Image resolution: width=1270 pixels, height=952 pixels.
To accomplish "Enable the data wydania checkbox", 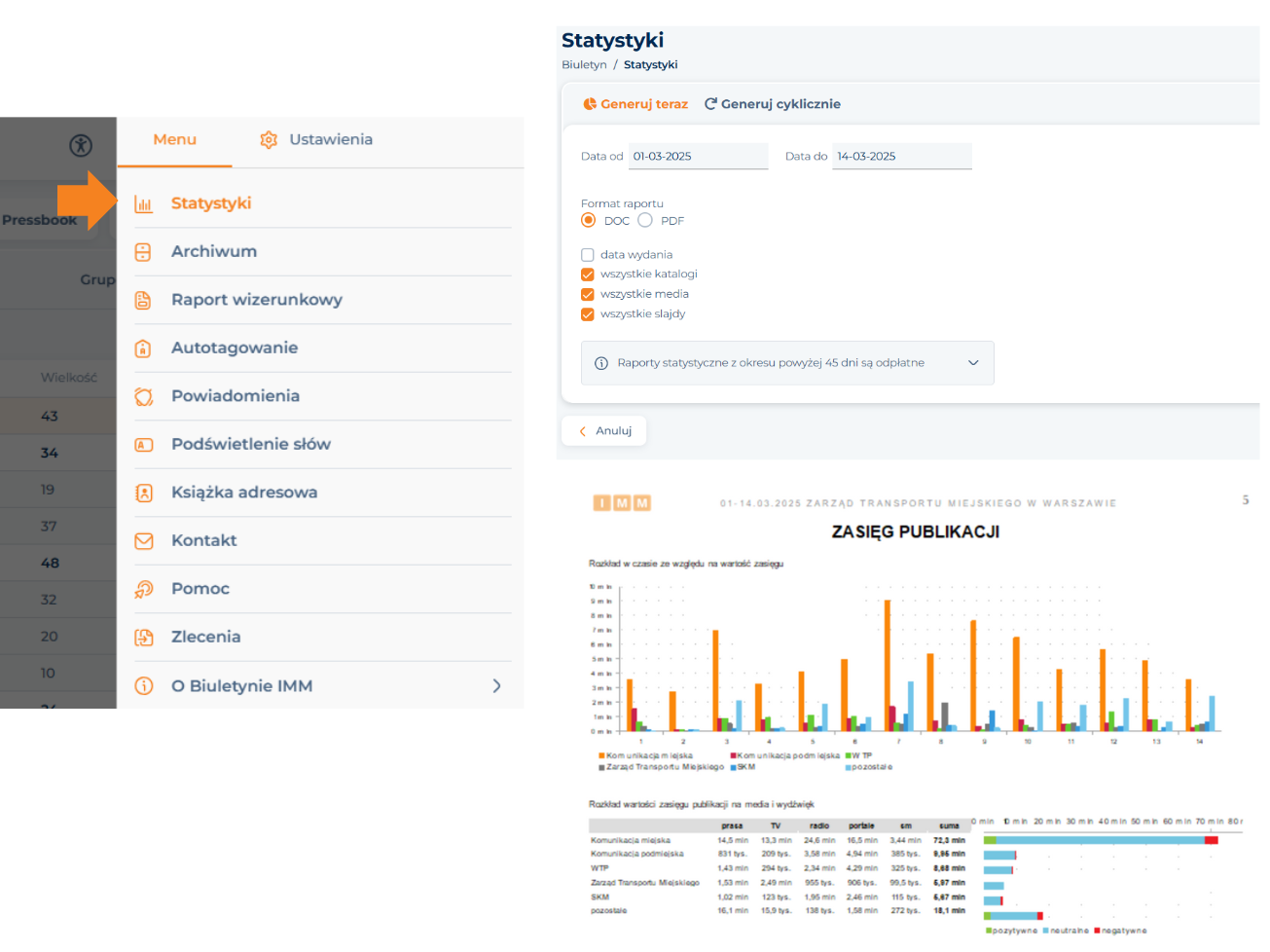I will (588, 255).
